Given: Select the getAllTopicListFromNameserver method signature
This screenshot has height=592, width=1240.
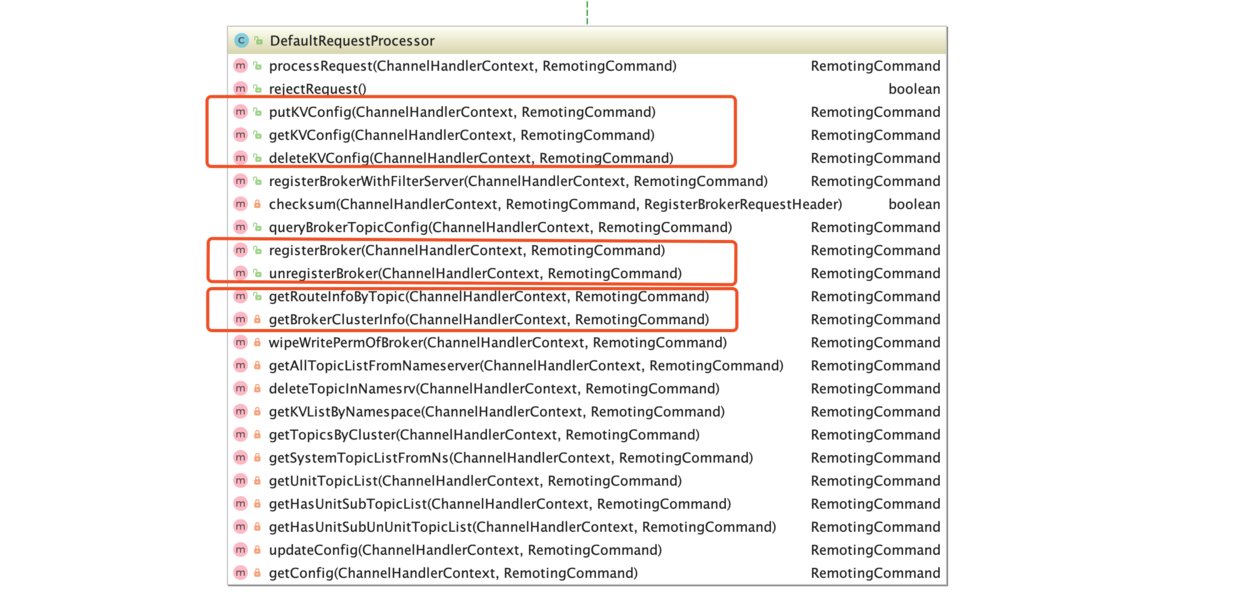Looking at the screenshot, I should 526,365.
